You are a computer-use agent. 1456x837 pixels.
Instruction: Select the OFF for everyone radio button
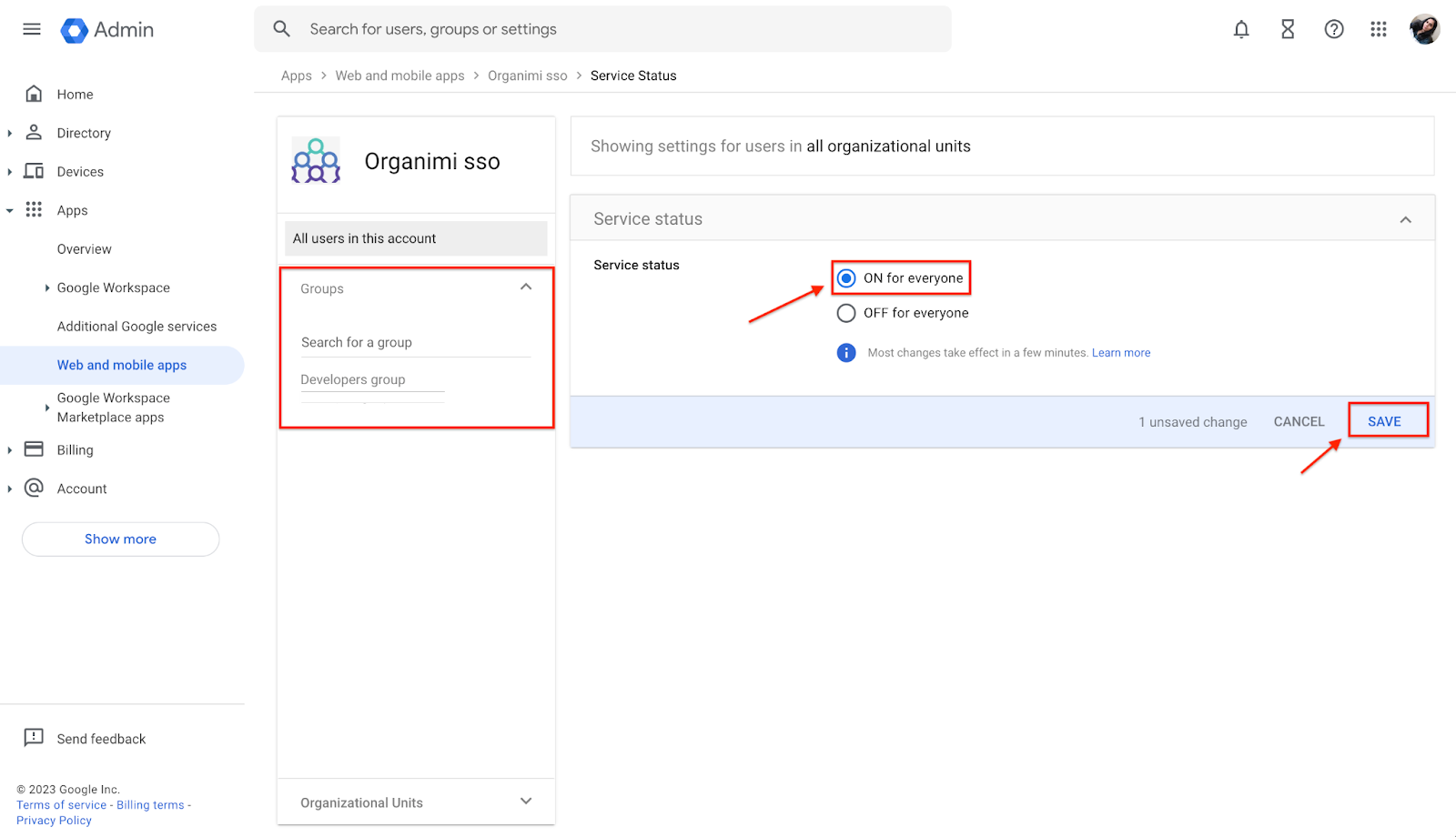pyautogui.click(x=845, y=312)
